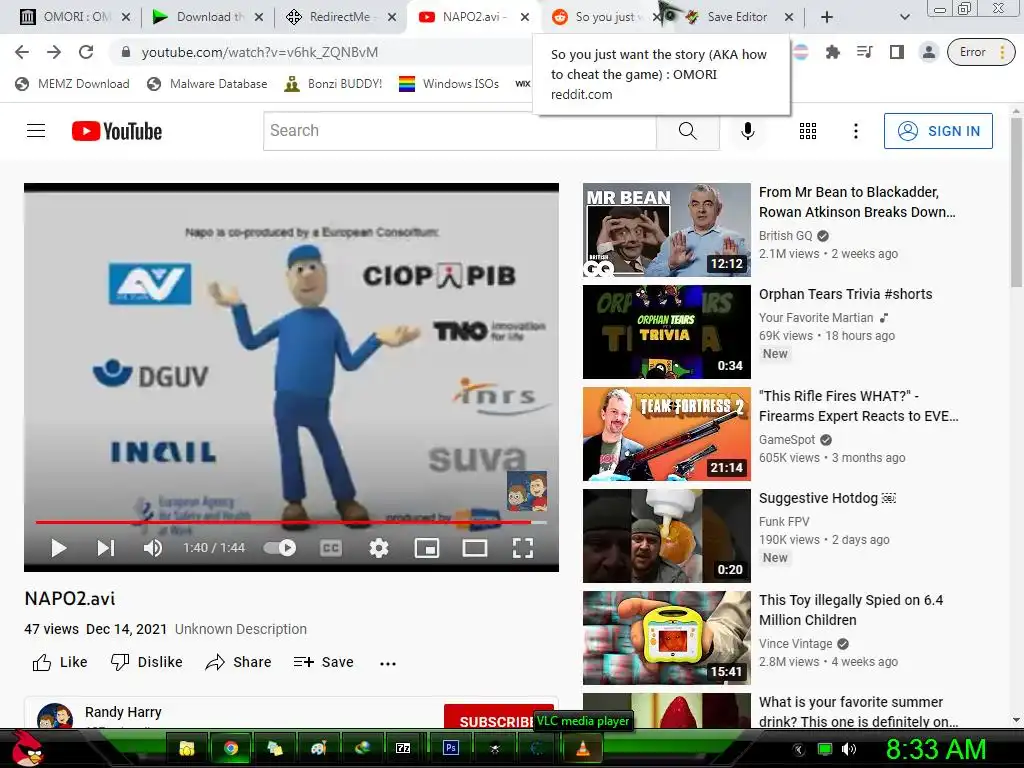Open the tab search chevron

pyautogui.click(x=904, y=17)
